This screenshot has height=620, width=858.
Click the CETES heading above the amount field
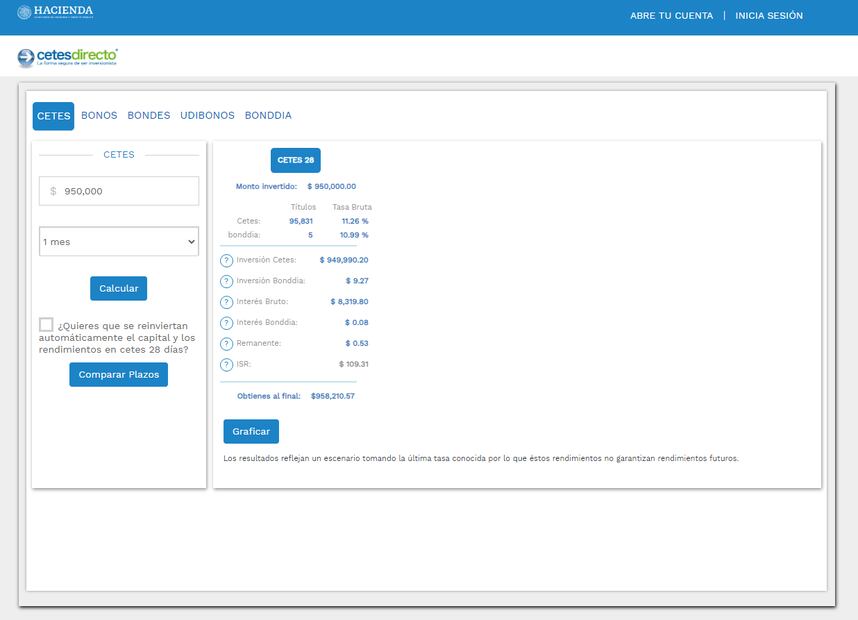point(119,155)
